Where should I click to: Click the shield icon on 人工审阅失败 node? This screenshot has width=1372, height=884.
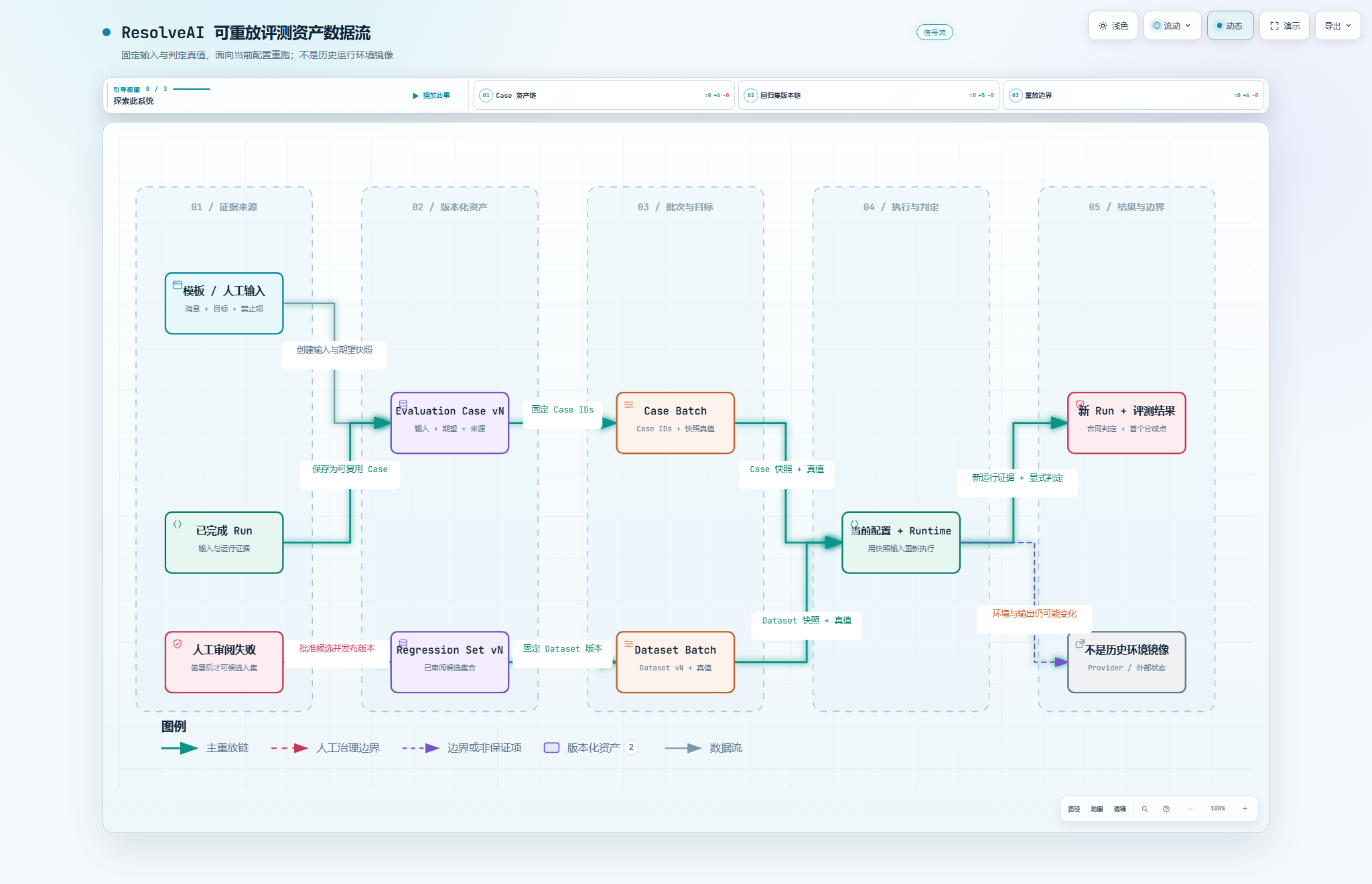[x=178, y=644]
